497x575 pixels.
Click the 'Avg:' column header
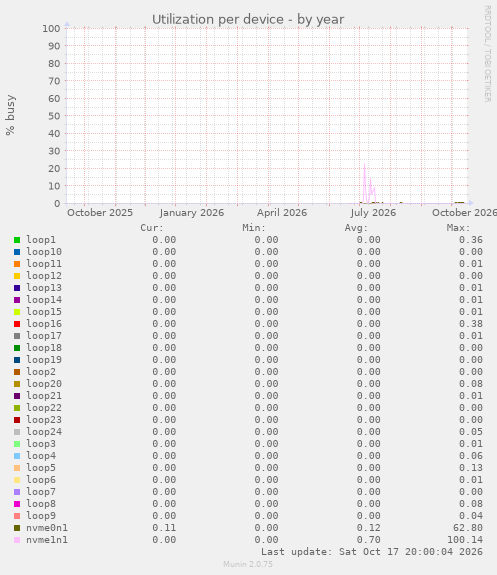click(x=356, y=228)
